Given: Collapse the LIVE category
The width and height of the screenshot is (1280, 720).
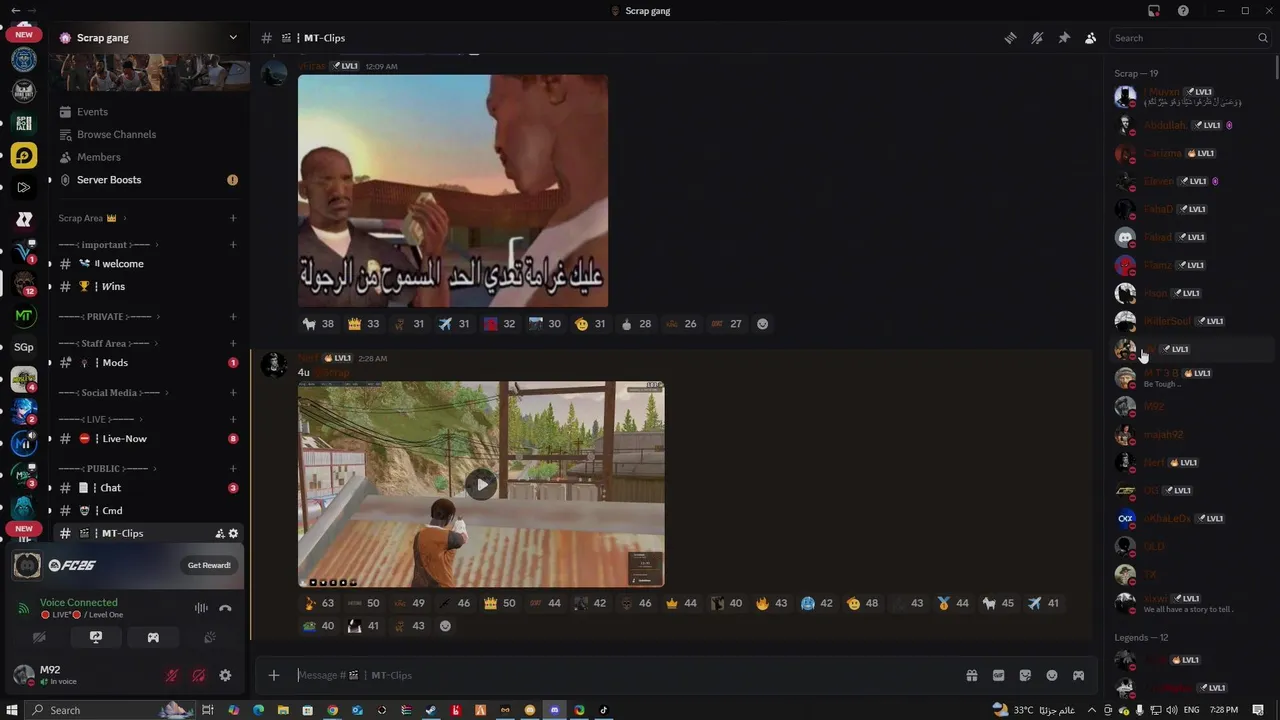Looking at the screenshot, I should click(x=100, y=420).
